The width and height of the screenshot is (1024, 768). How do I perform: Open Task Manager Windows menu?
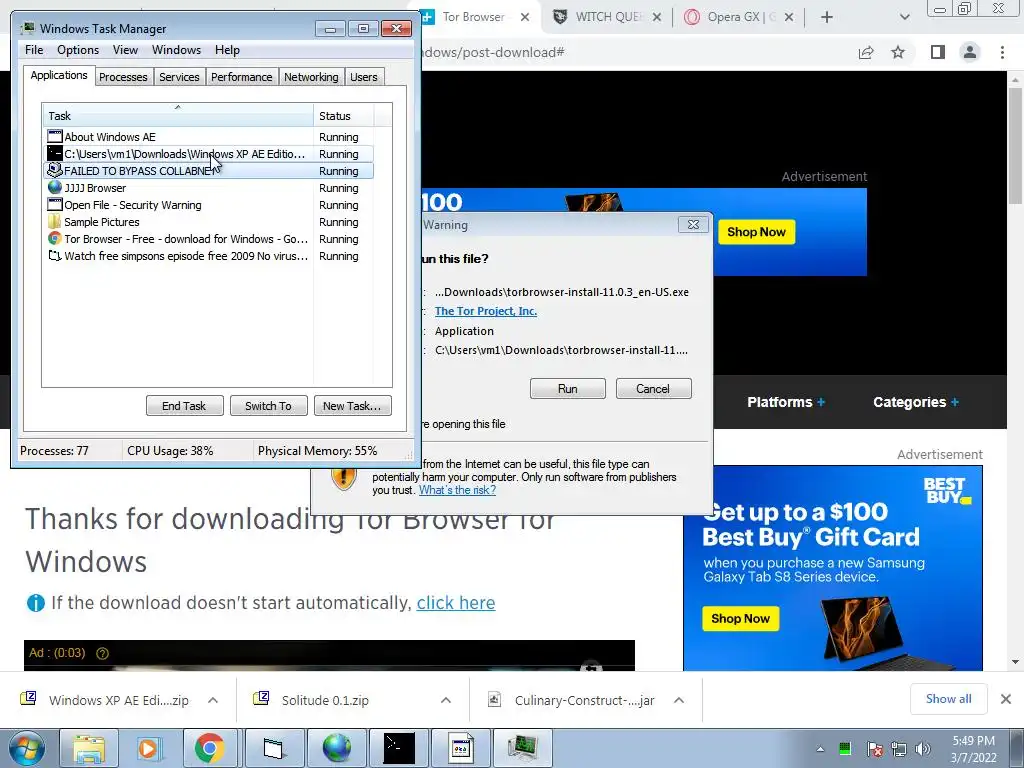point(176,50)
